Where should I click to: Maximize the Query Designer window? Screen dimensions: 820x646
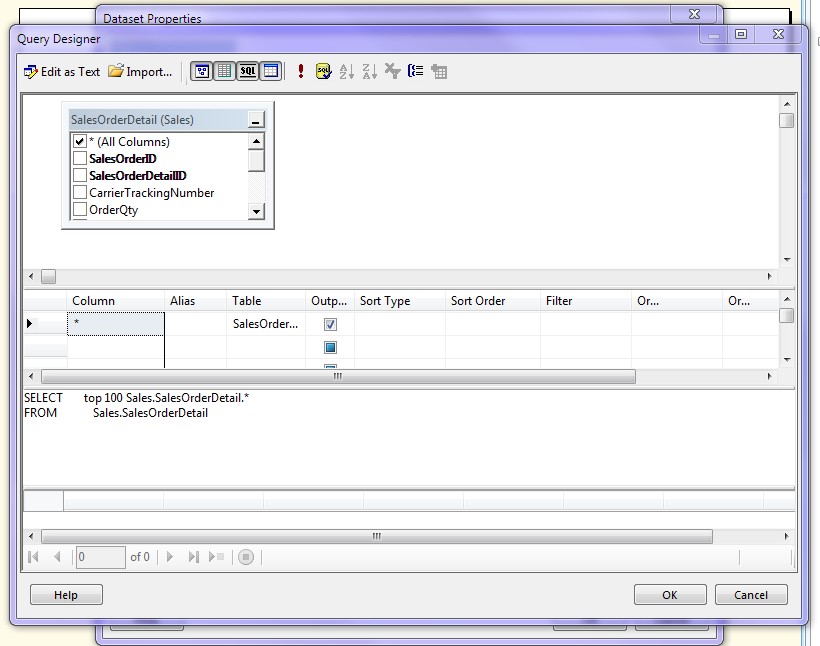[x=741, y=34]
